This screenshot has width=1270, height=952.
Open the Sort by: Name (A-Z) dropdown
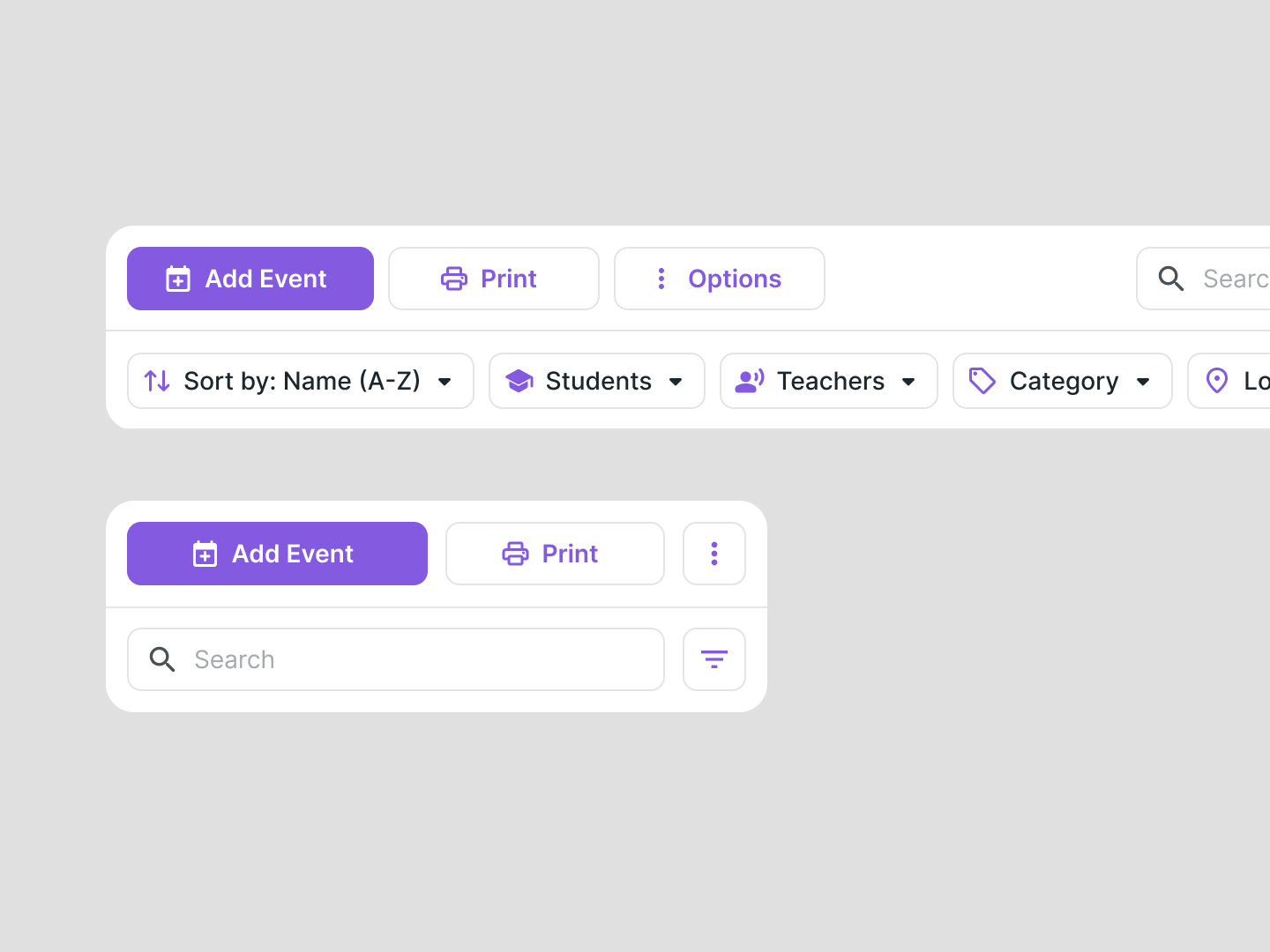300,381
